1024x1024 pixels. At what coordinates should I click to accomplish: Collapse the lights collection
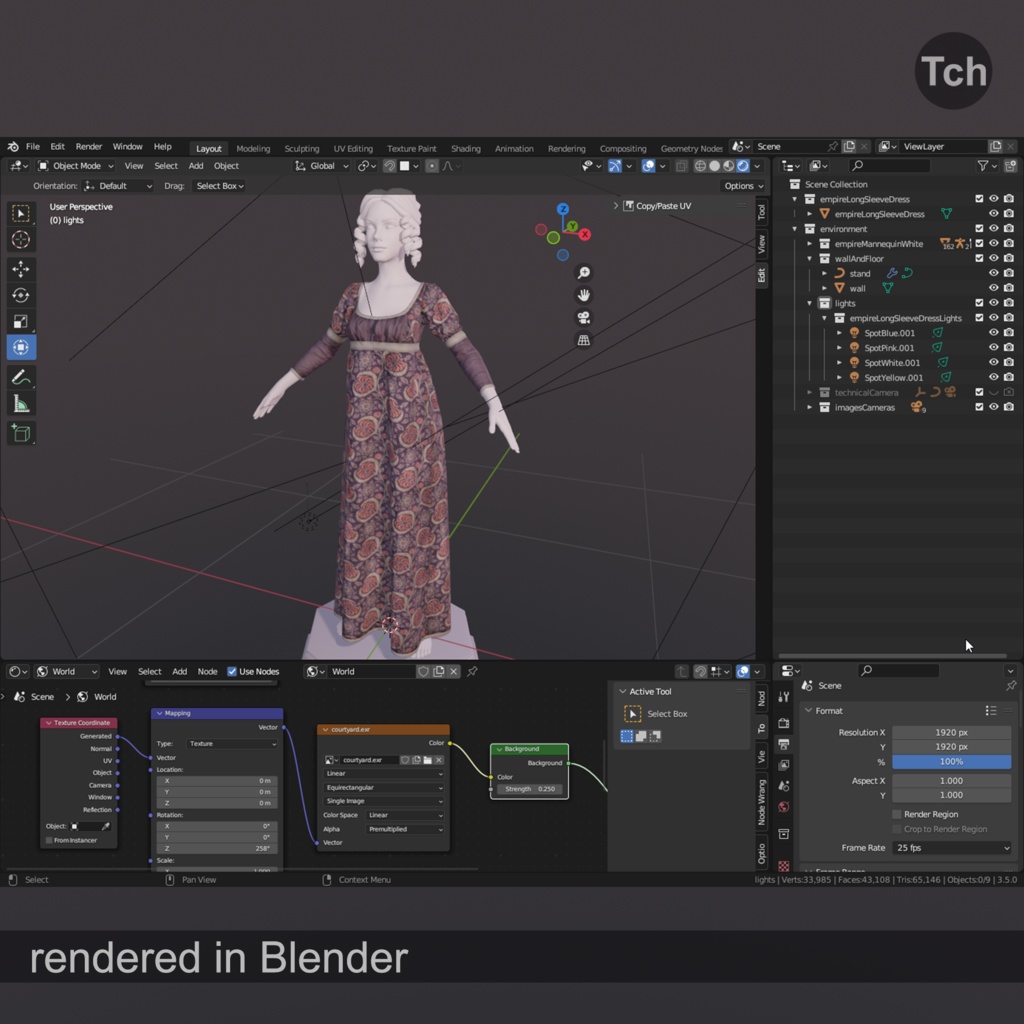pyautogui.click(x=808, y=303)
